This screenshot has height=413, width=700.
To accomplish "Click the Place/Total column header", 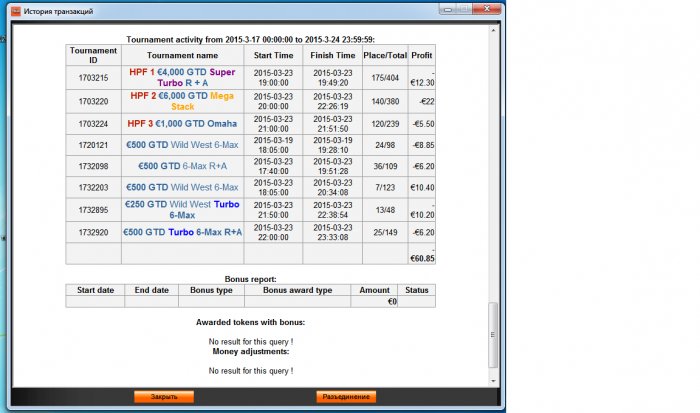I will [386, 55].
